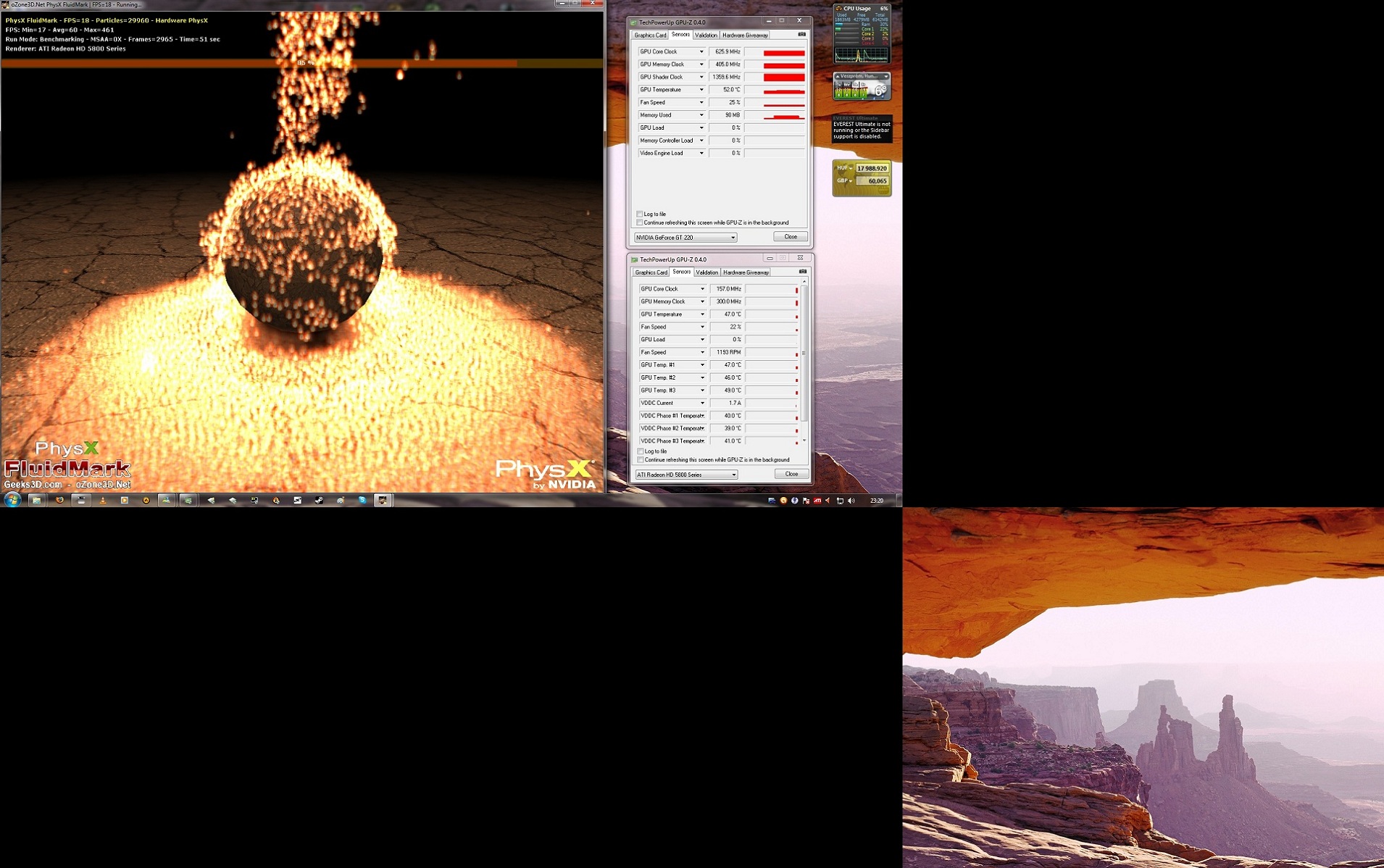Switch to Validation tab in Radeon HD 5800 window
1384x868 pixels.
[x=706, y=272]
